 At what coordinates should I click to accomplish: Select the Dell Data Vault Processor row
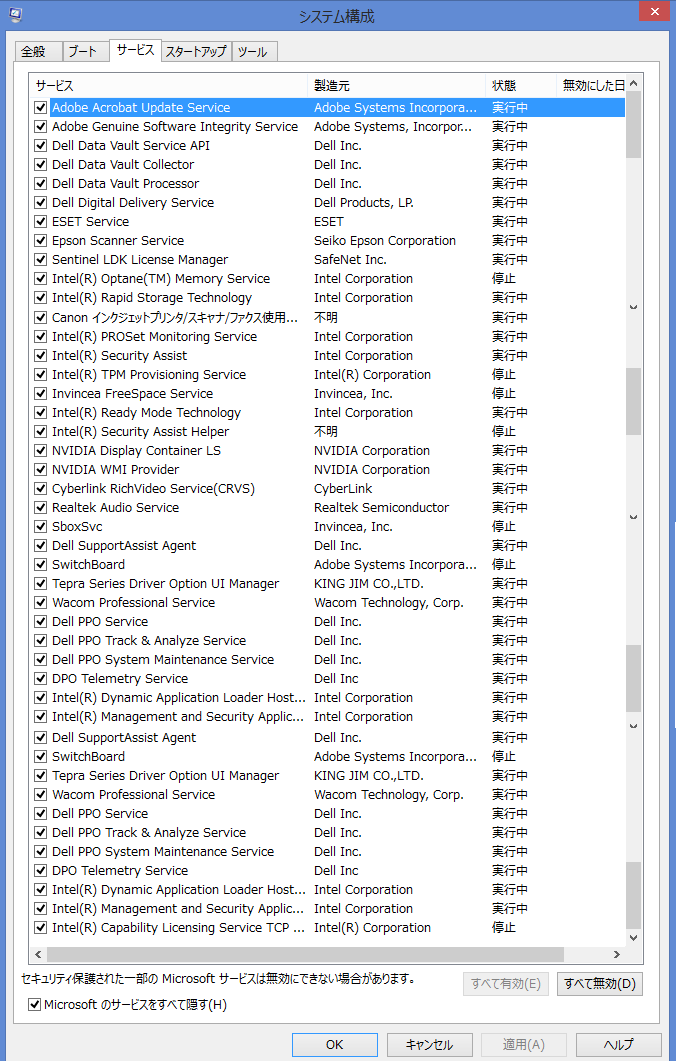point(328,183)
